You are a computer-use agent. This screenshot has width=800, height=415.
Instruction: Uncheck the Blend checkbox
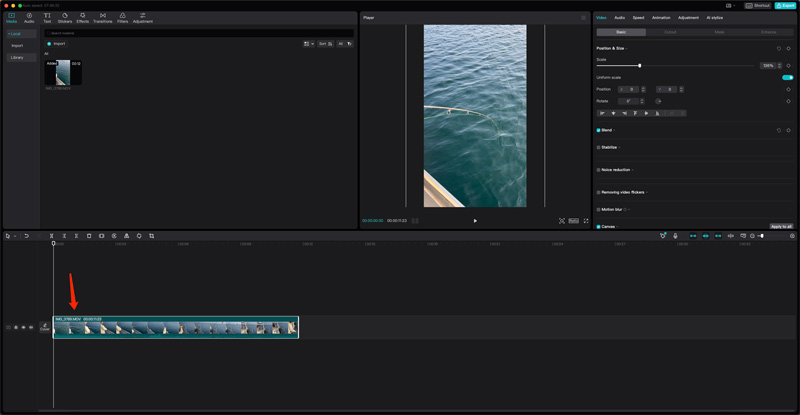point(598,130)
